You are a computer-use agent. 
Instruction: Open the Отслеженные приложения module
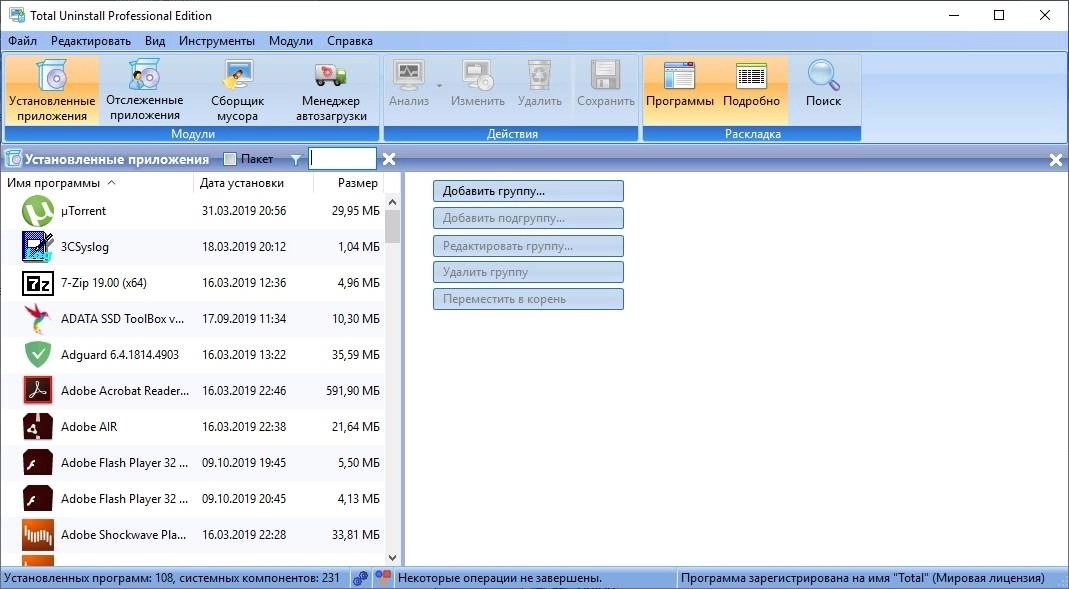145,90
